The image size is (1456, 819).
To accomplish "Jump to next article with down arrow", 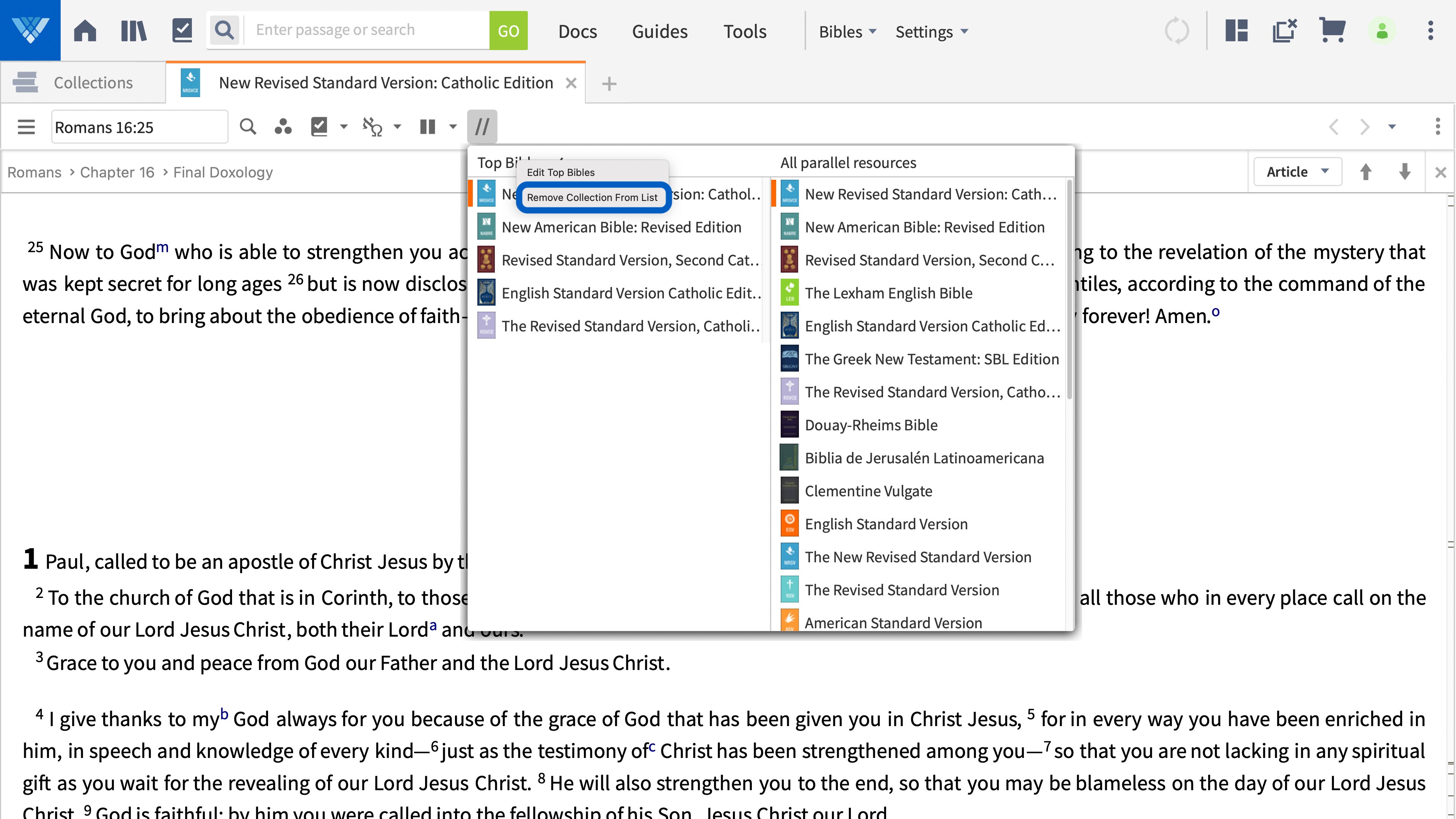I will point(1404,172).
